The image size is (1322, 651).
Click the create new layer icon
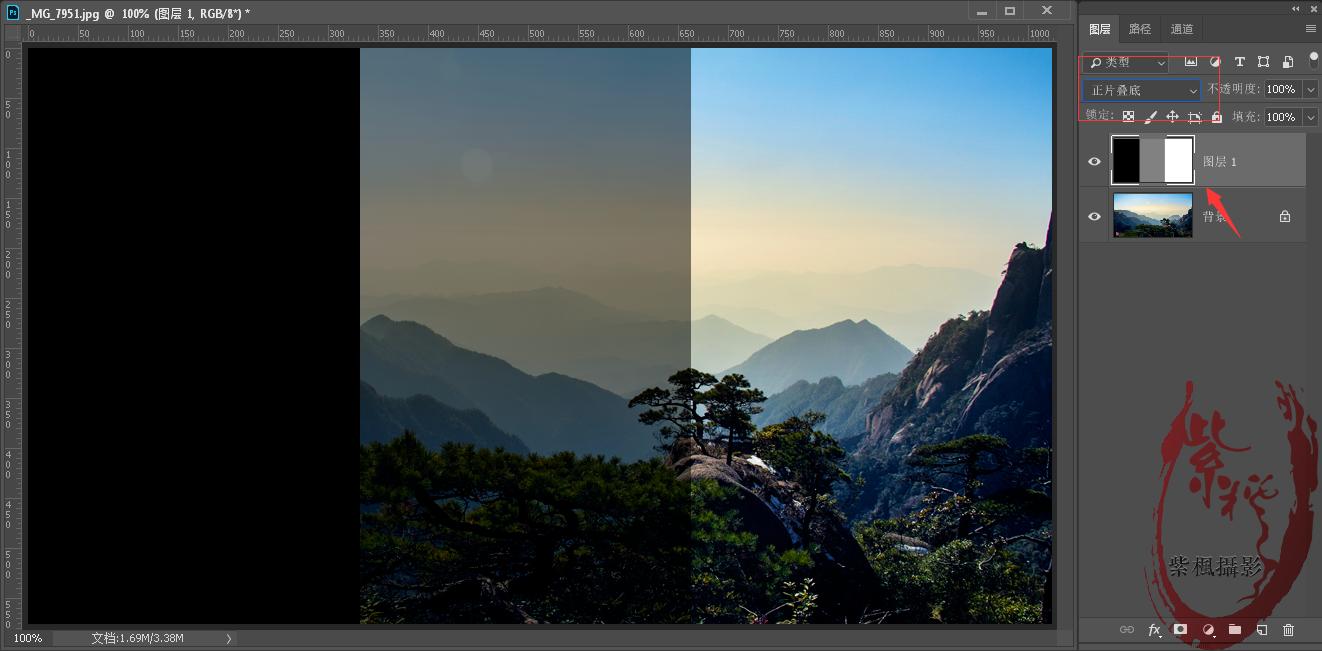(1262, 630)
